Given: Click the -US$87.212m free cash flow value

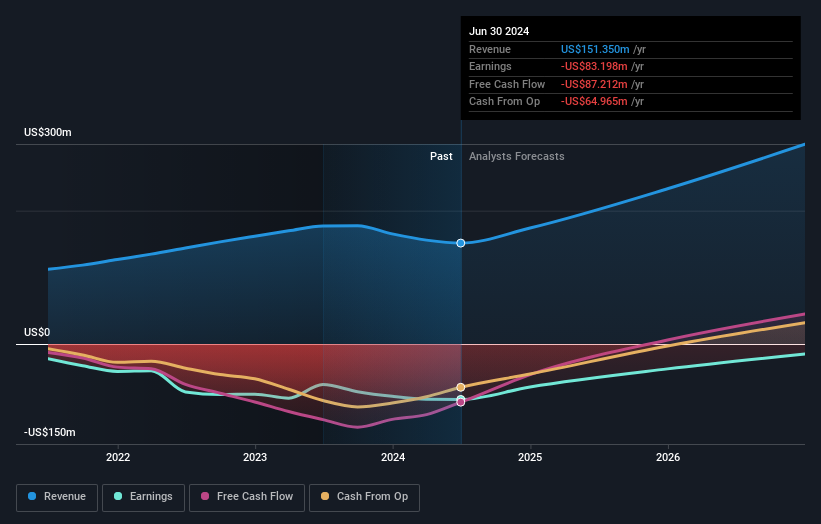Looking at the screenshot, I should coord(594,84).
